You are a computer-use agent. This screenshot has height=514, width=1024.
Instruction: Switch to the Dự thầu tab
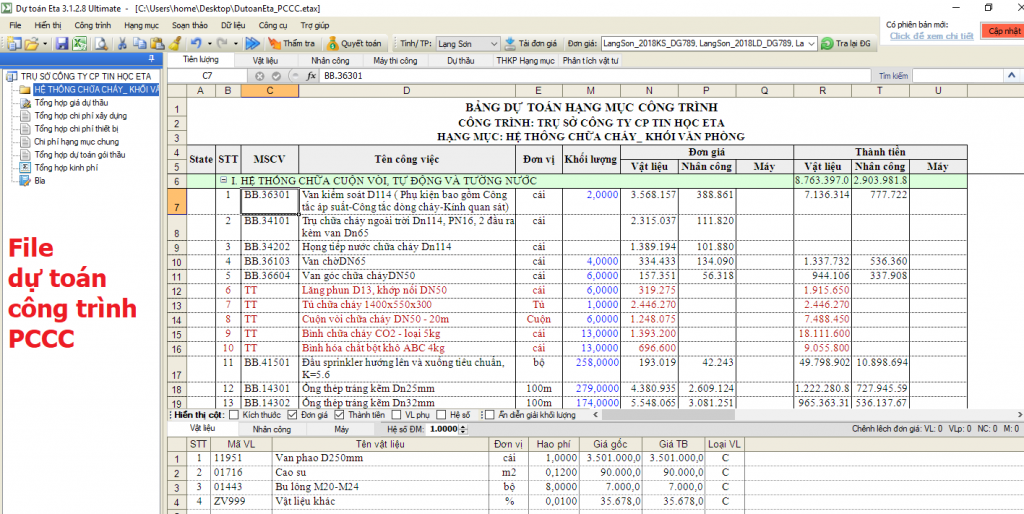(460, 61)
